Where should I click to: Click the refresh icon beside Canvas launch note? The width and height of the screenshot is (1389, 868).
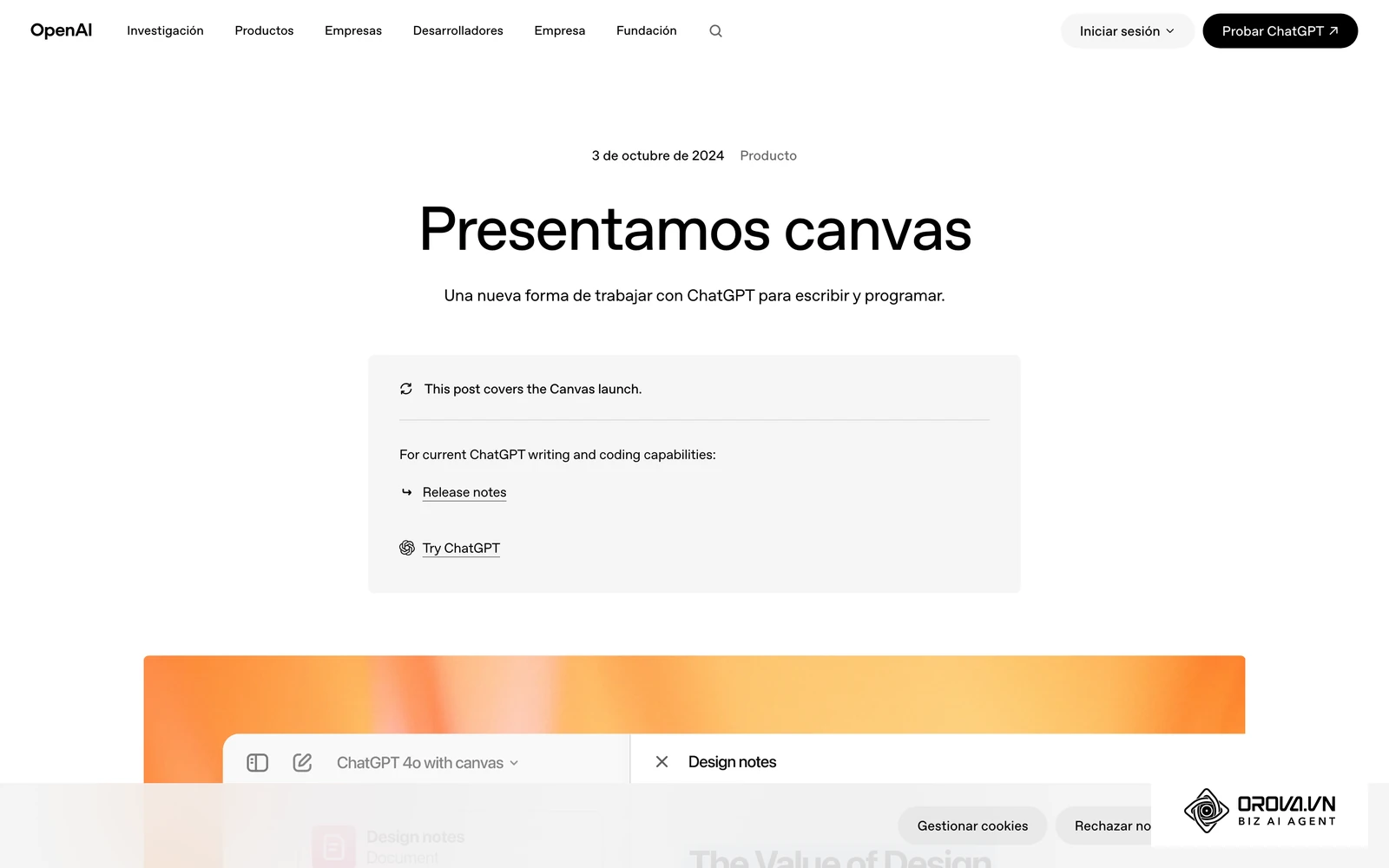[x=406, y=389]
